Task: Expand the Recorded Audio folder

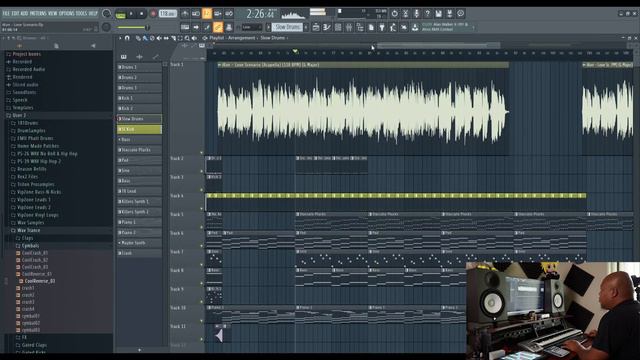Action: tap(29, 69)
